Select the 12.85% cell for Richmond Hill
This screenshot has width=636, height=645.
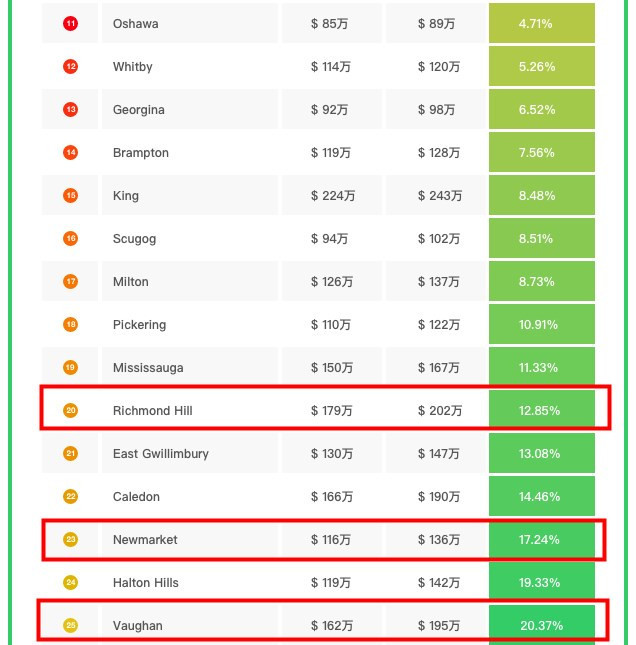click(x=541, y=410)
